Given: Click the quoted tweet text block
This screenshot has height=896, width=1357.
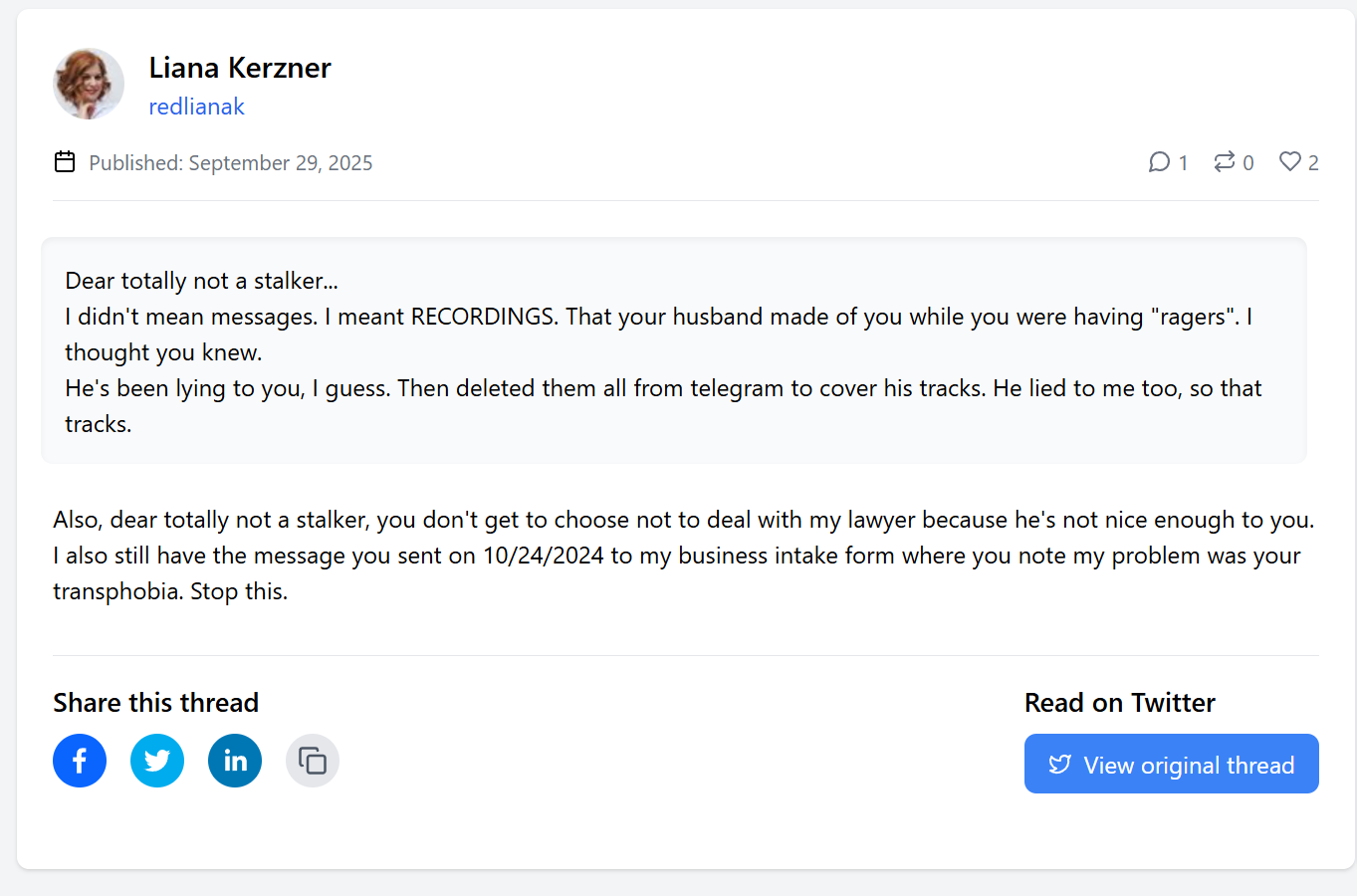Looking at the screenshot, I should pyautogui.click(x=674, y=350).
